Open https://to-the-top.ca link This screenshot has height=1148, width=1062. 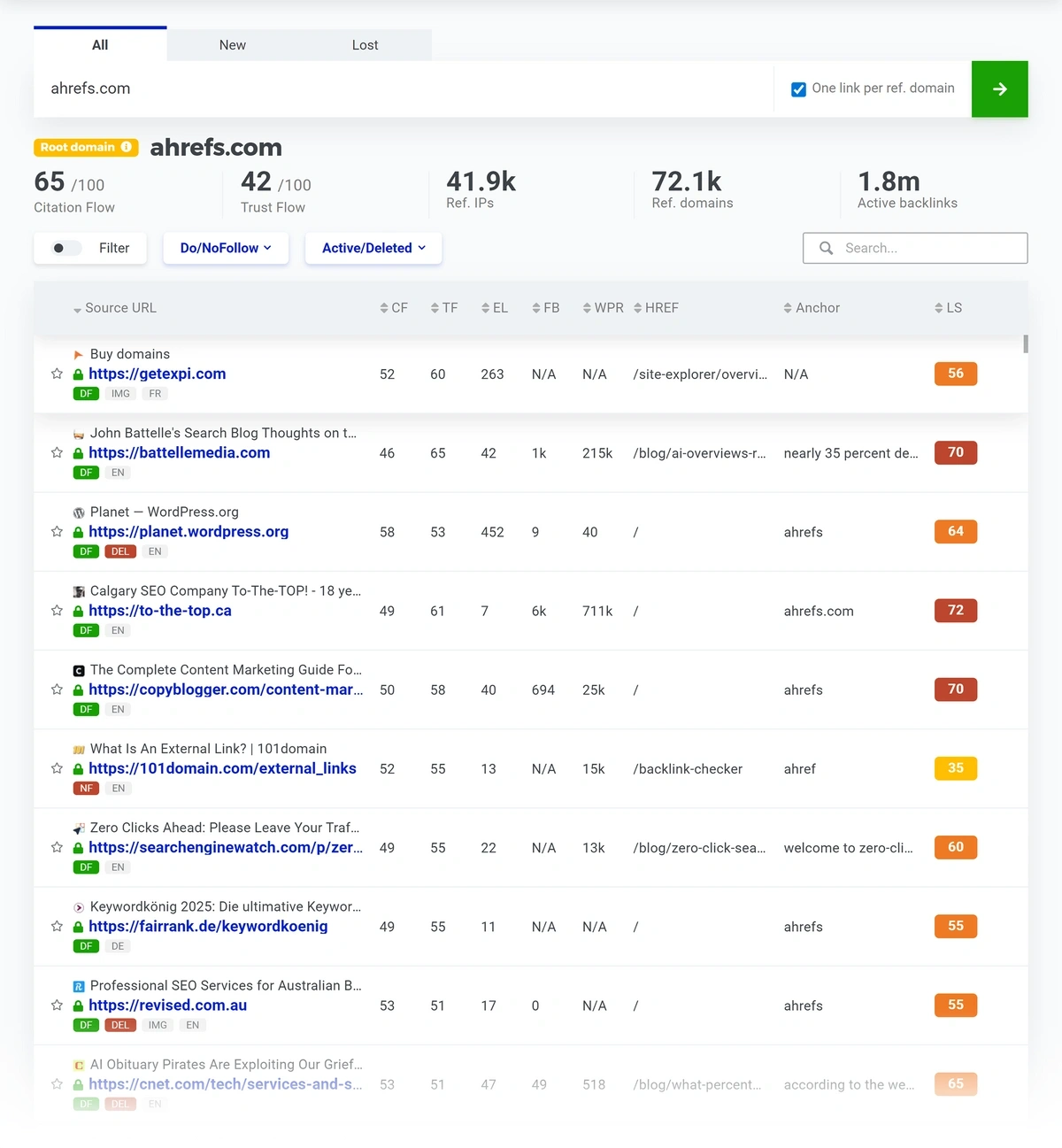coord(160,610)
